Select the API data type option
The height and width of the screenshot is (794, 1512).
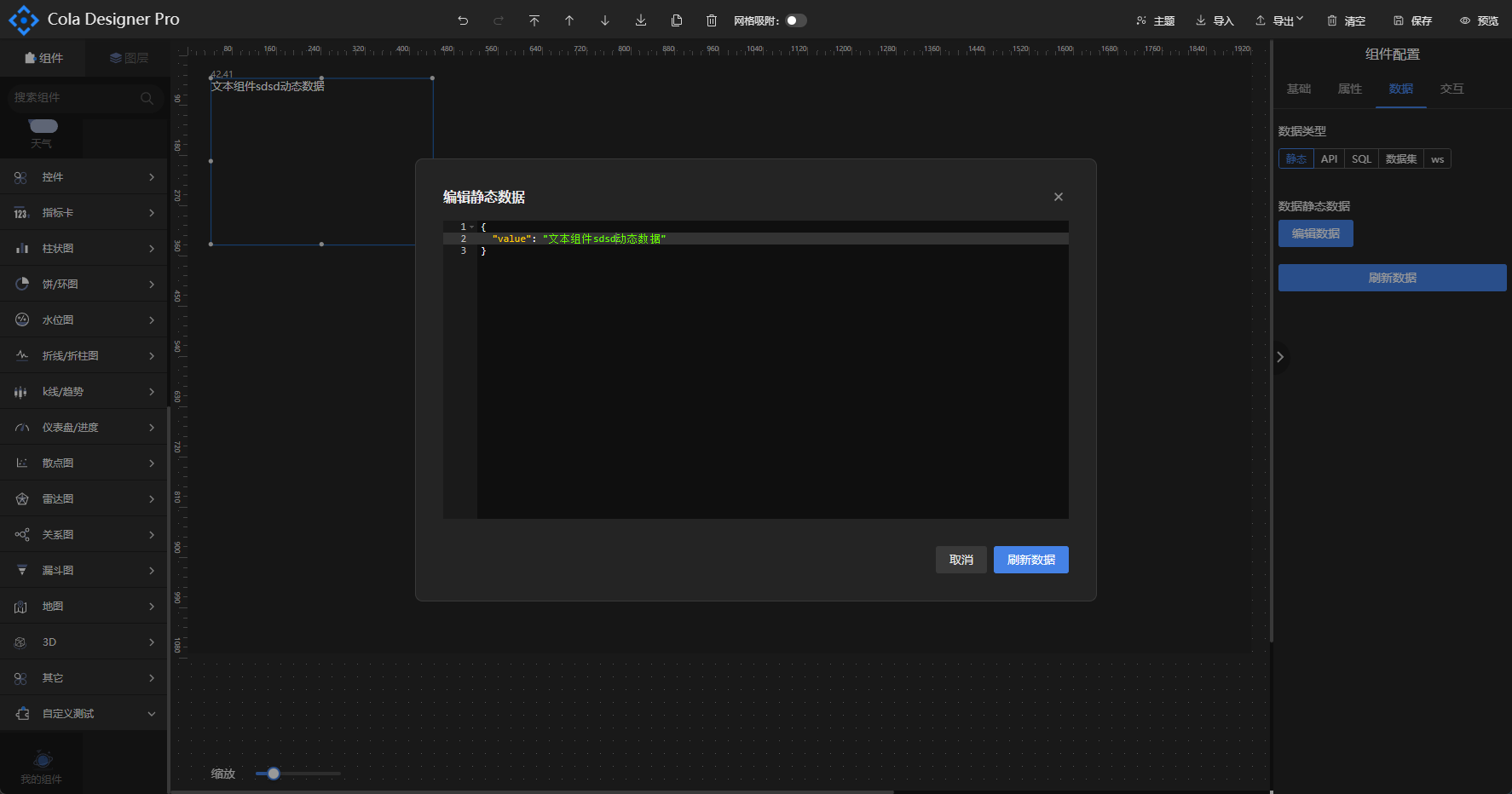point(1329,159)
